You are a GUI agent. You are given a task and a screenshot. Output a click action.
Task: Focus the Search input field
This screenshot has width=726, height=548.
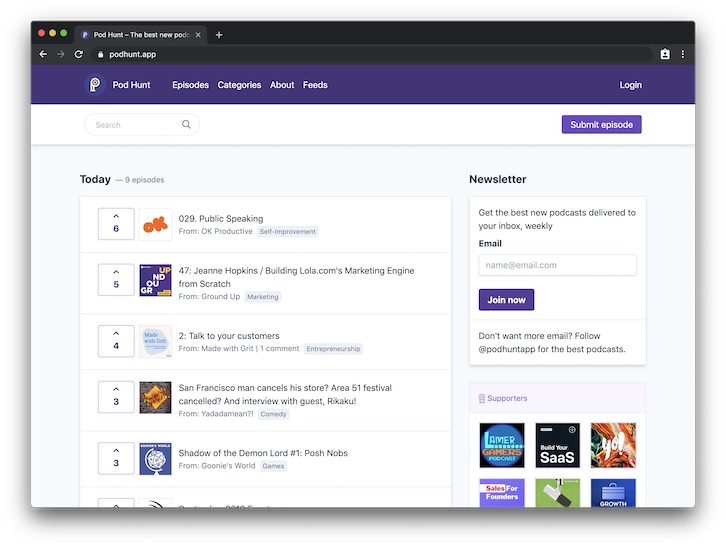[x=142, y=125]
